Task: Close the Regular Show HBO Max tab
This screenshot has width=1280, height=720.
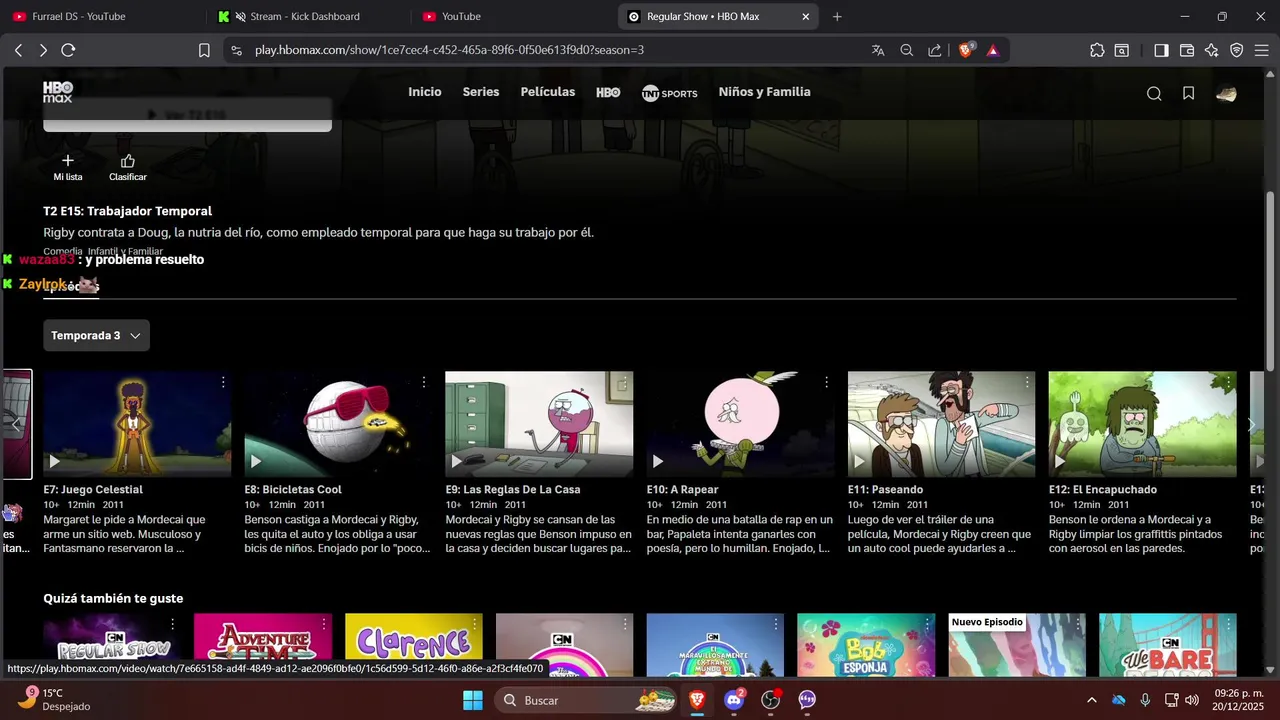Action: click(806, 16)
